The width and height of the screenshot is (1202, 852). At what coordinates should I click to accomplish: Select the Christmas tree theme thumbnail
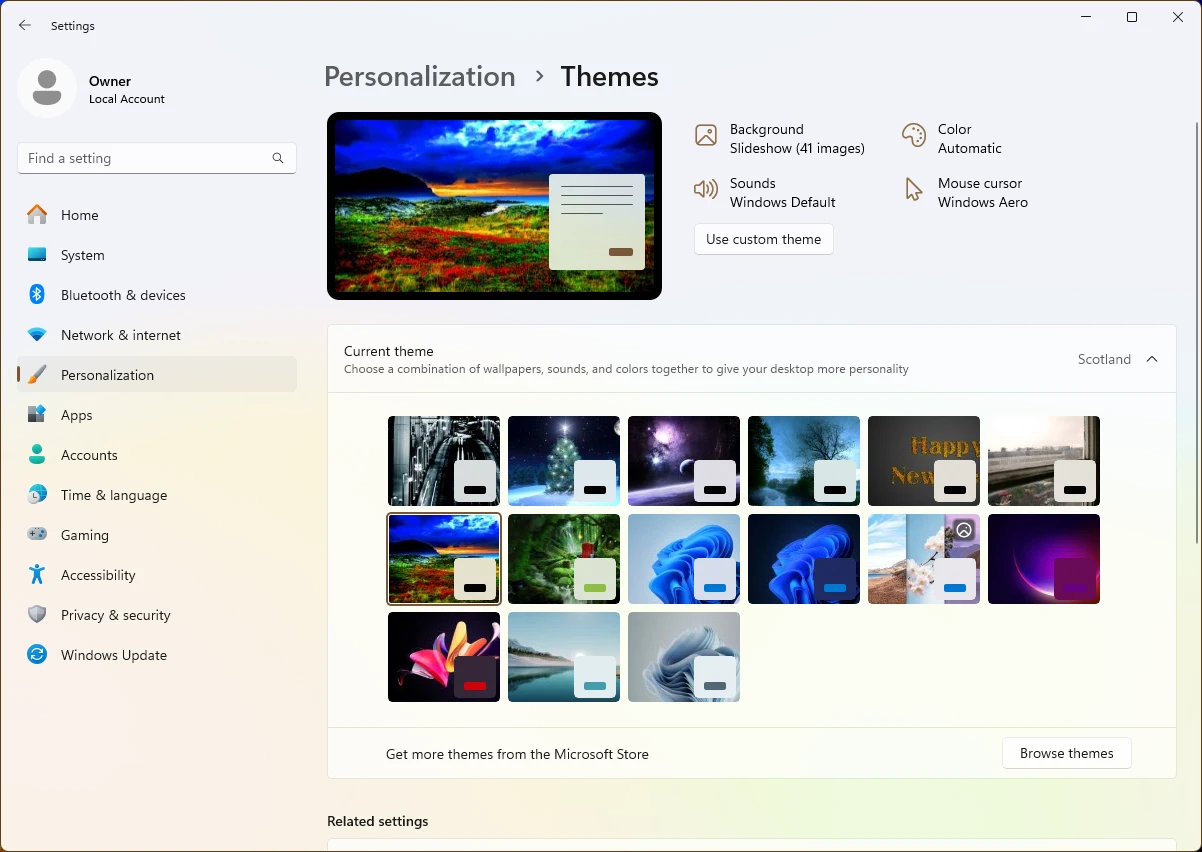(564, 461)
